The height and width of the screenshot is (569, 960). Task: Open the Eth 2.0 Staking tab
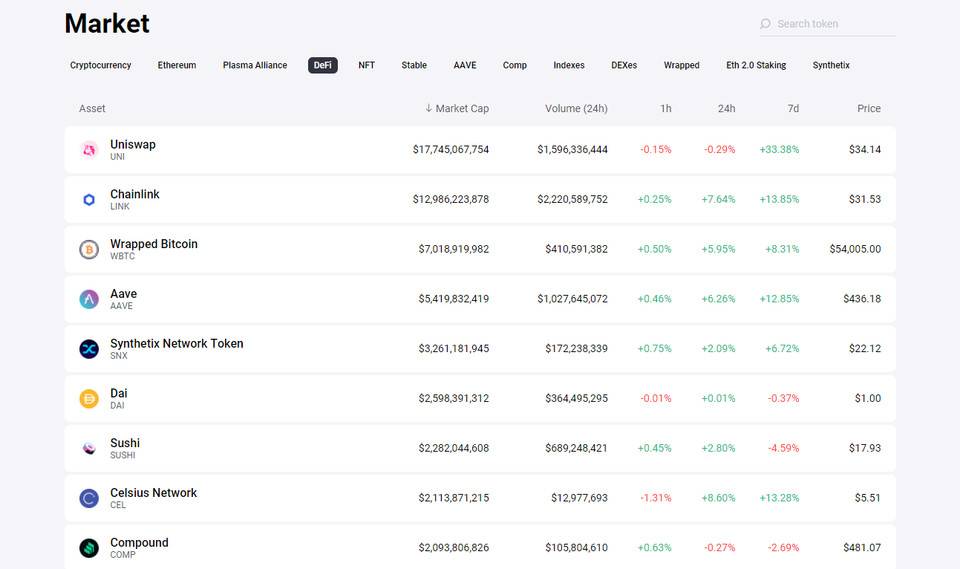point(756,65)
